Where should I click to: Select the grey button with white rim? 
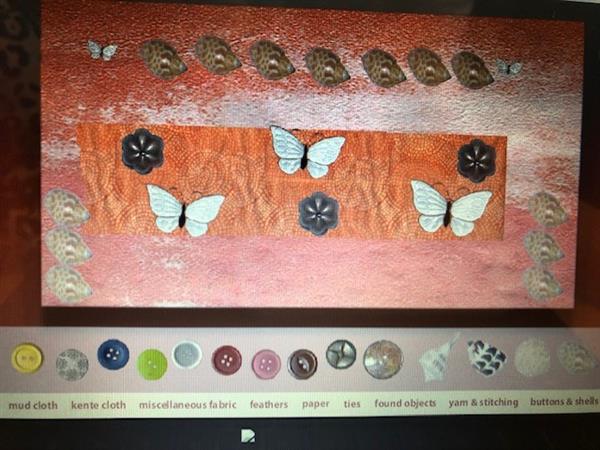[x=187, y=354]
